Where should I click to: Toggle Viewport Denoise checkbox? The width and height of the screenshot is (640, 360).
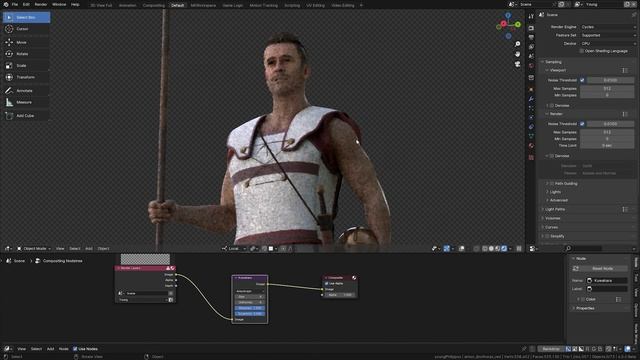coord(552,106)
